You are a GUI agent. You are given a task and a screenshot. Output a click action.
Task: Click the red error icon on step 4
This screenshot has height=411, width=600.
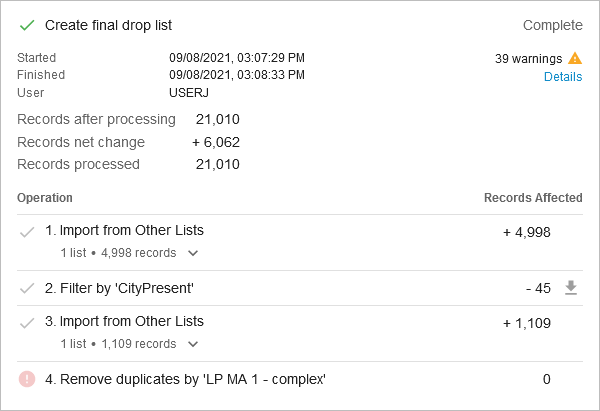coord(27,379)
